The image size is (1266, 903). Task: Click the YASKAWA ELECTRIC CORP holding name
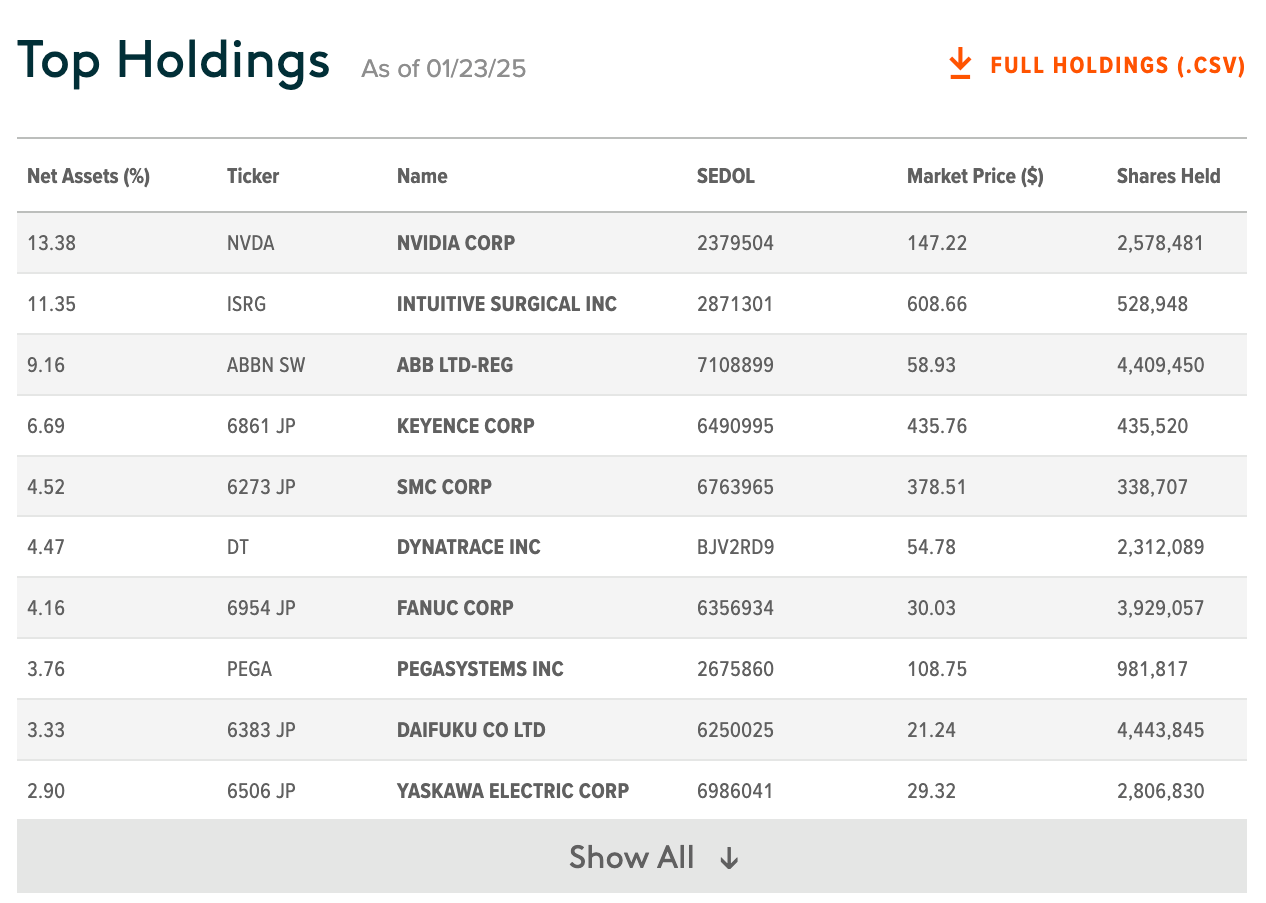513,791
